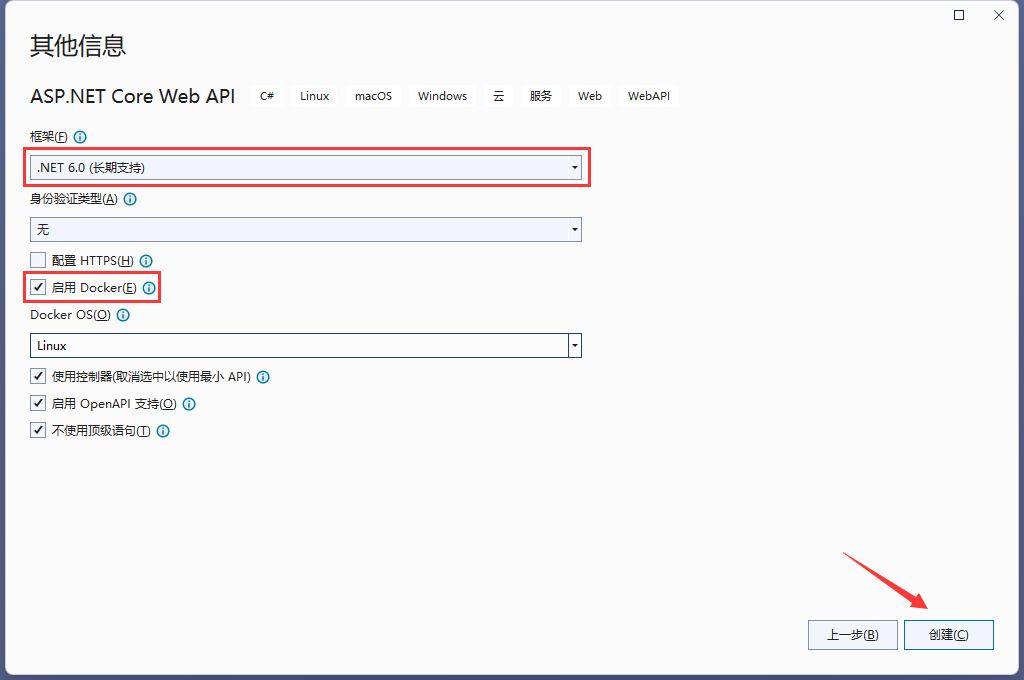Click the C# tag
The image size is (1024, 680).
click(x=266, y=96)
